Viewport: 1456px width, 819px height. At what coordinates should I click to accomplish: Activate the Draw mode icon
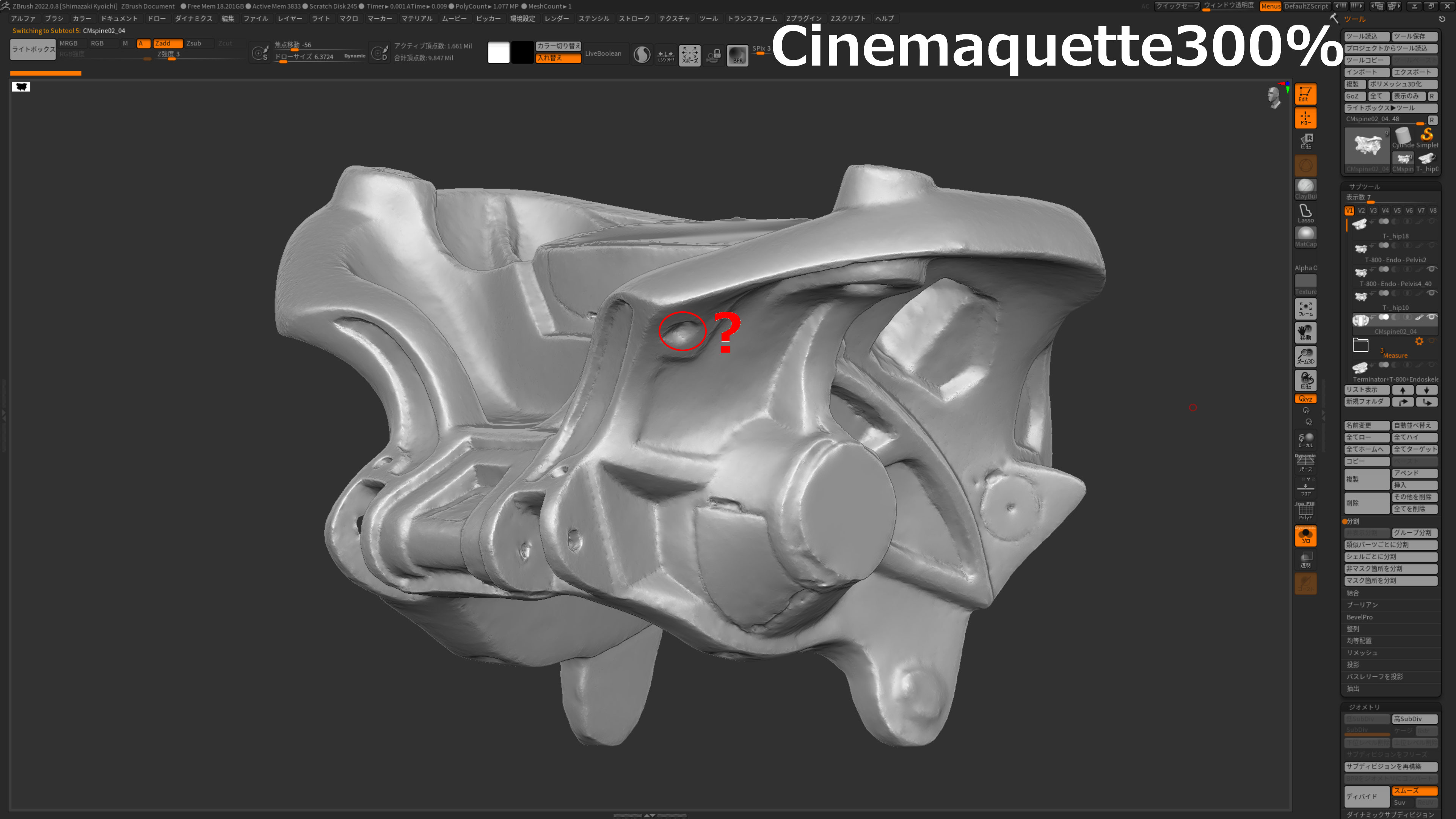[x=1305, y=118]
